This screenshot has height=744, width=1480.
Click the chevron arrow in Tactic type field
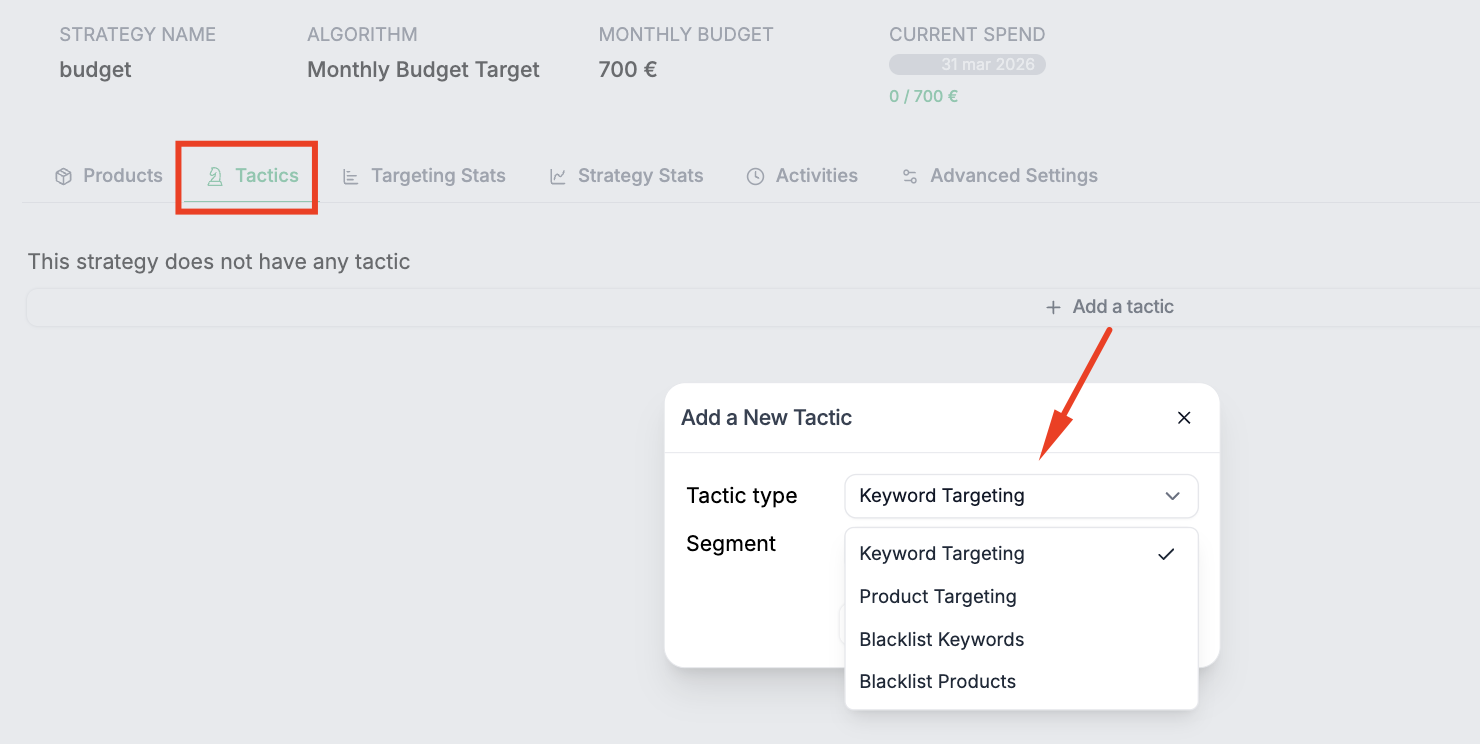tap(1173, 496)
